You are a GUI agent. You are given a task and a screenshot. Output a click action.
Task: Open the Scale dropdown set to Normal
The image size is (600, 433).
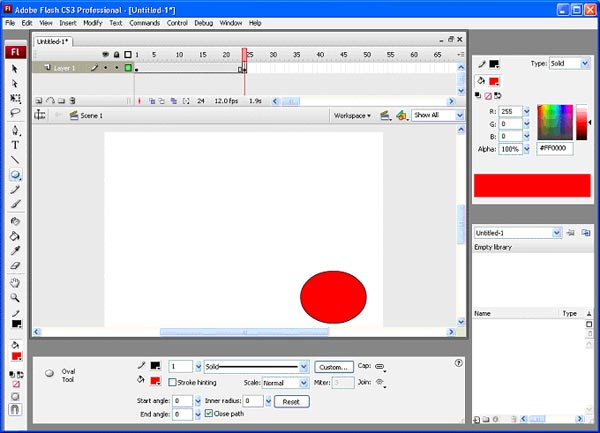[x=285, y=383]
